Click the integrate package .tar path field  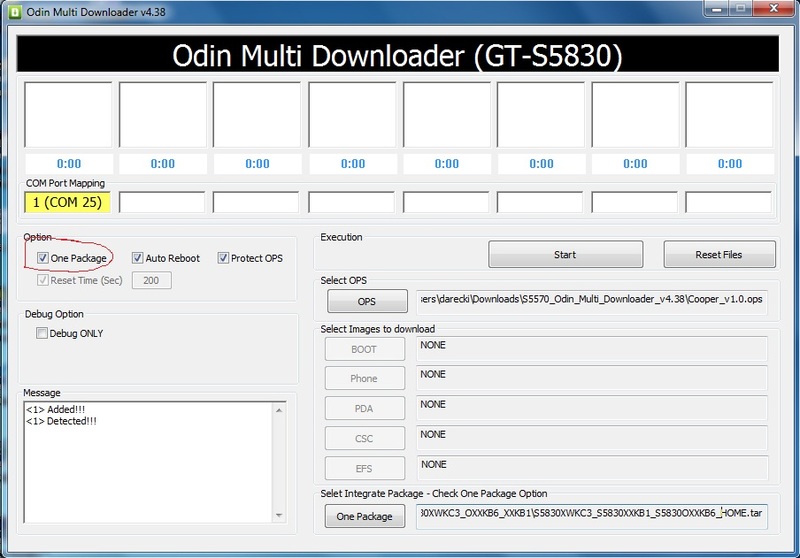pyautogui.click(x=592, y=514)
